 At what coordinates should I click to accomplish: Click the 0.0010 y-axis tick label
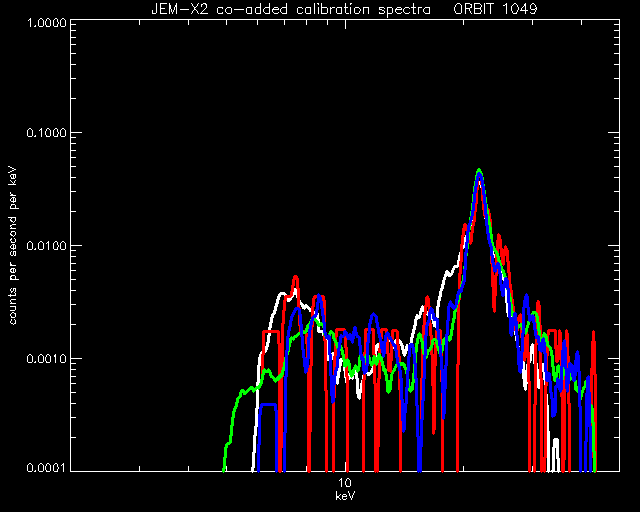pos(46,359)
